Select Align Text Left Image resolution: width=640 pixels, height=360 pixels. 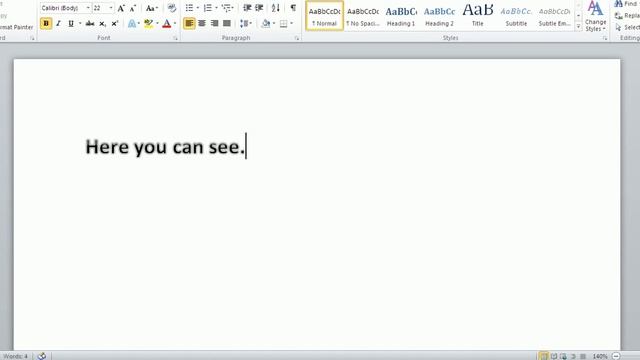point(189,24)
